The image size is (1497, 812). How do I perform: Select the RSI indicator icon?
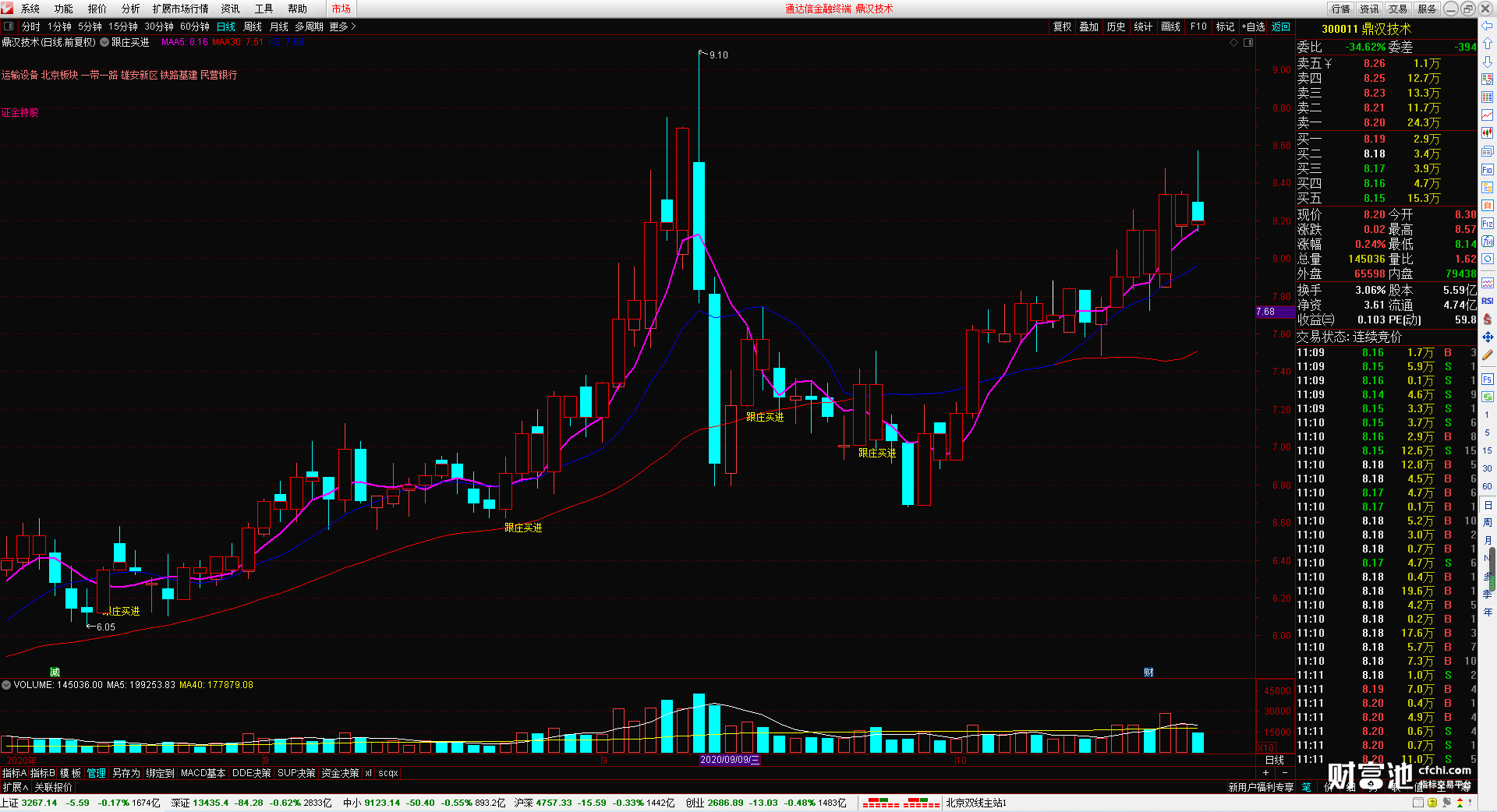click(1487, 301)
